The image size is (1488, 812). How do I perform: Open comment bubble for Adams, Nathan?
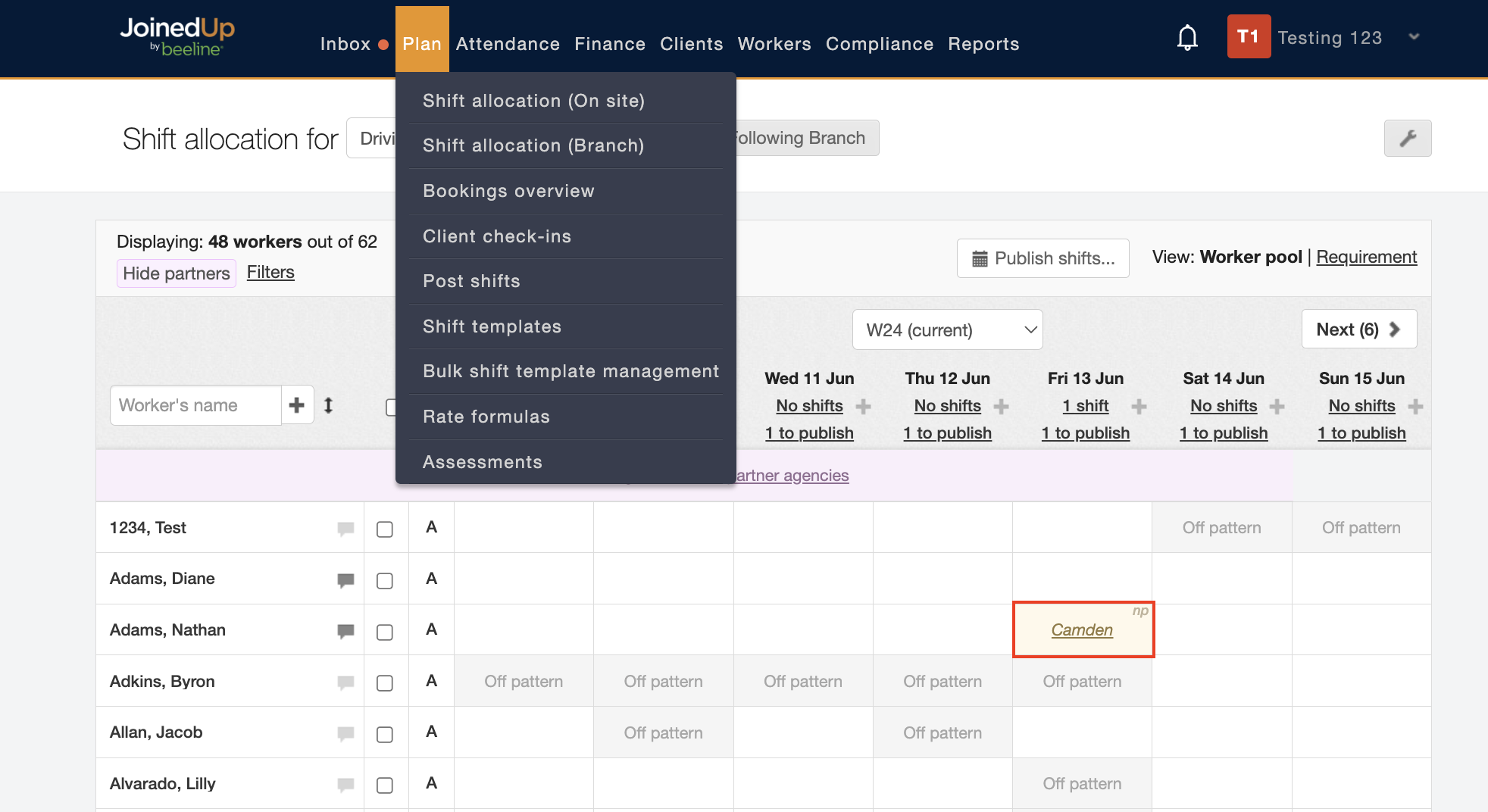pos(345,631)
